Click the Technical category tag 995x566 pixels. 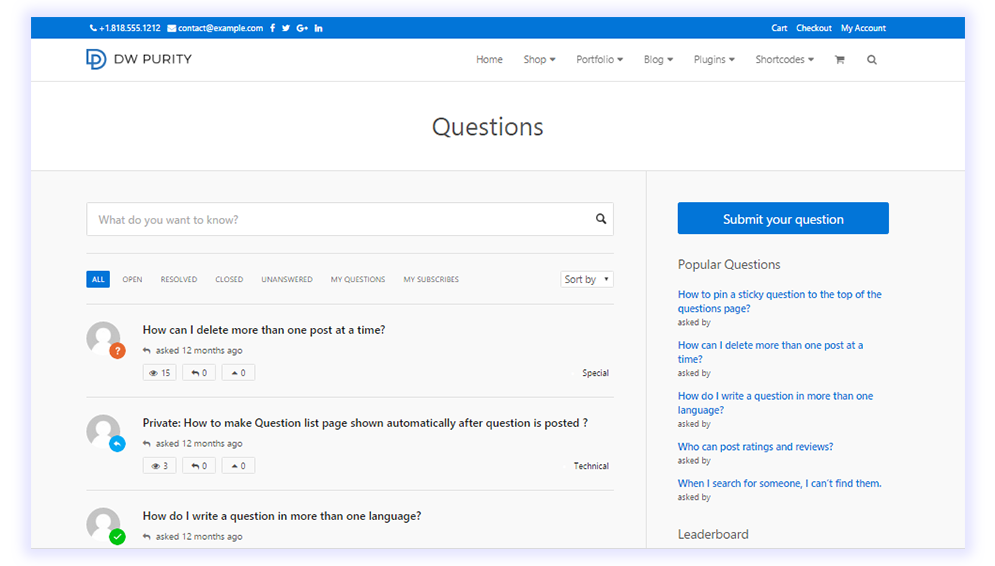point(591,466)
